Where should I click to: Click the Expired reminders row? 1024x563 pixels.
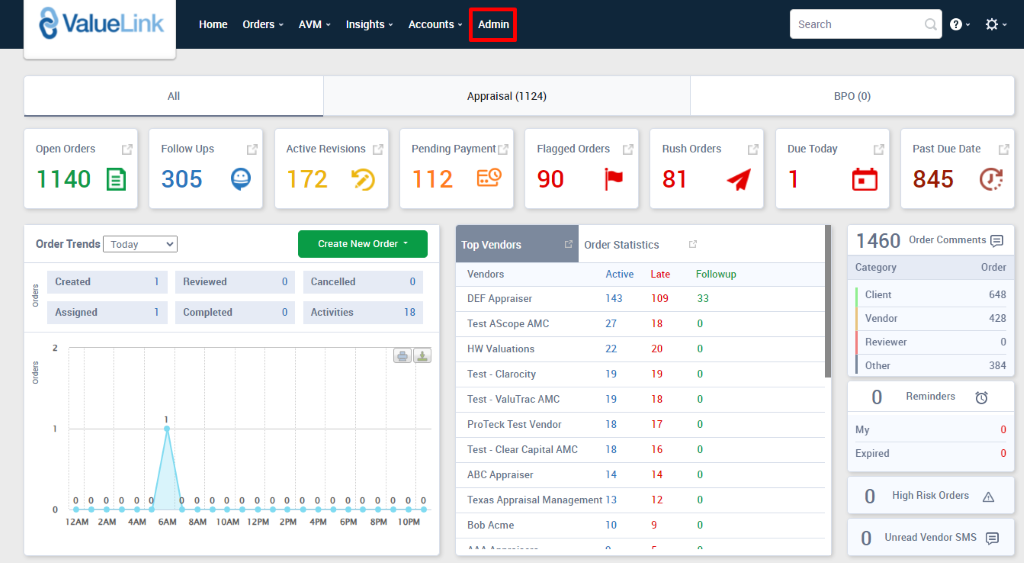click(931, 453)
